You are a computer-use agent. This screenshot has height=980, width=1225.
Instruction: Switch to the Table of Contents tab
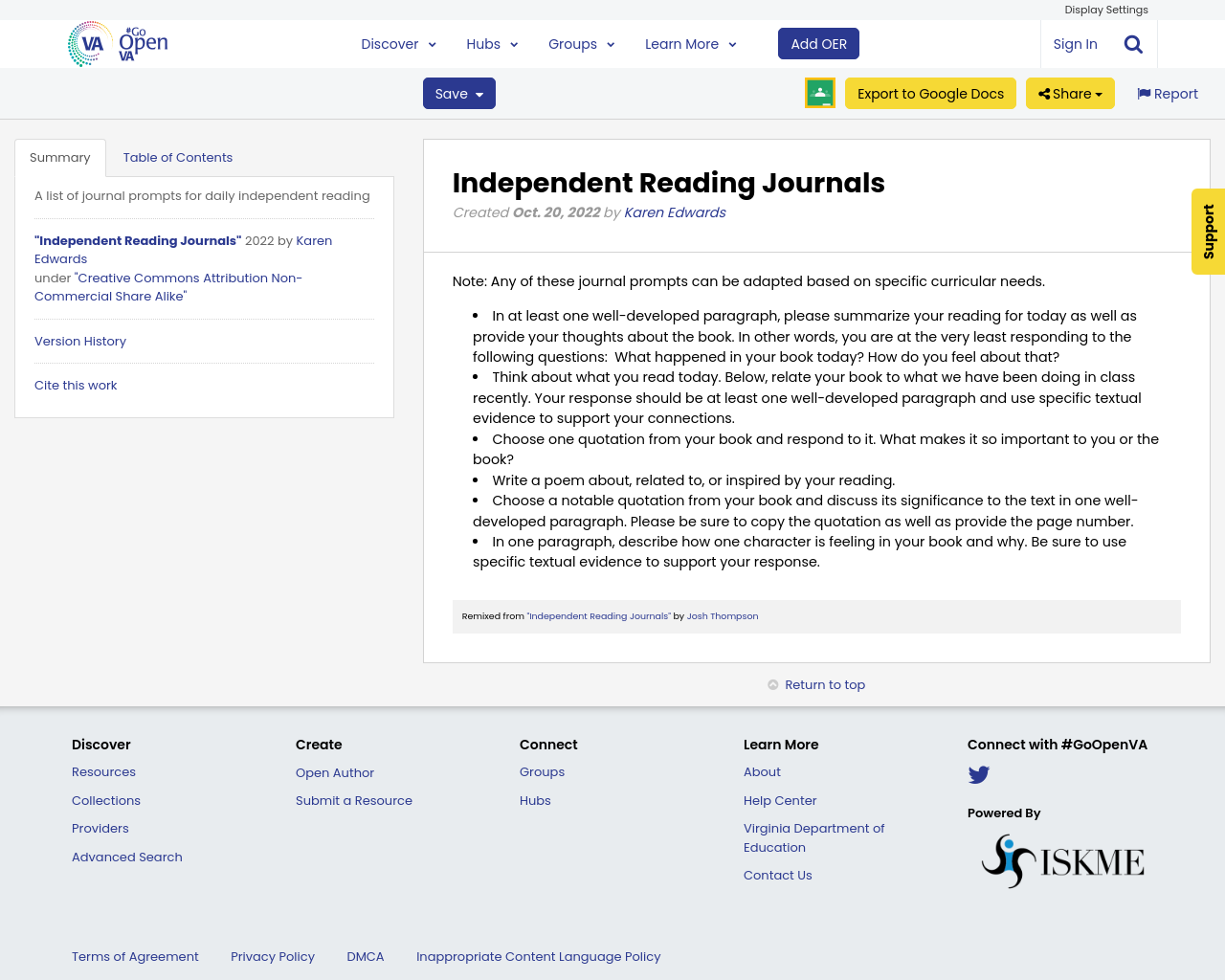(x=178, y=155)
